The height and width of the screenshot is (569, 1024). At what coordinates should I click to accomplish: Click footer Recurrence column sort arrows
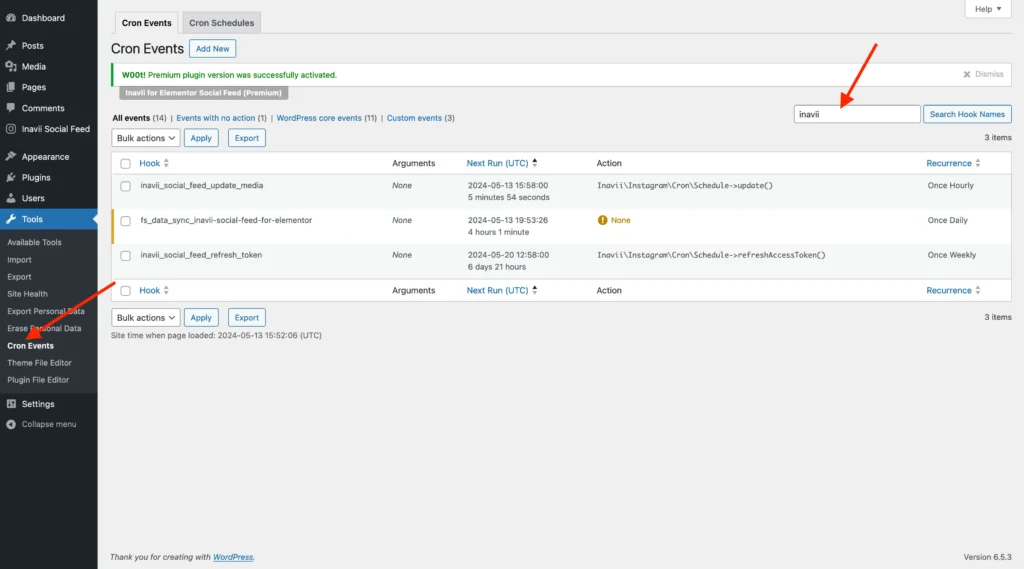tap(978, 290)
